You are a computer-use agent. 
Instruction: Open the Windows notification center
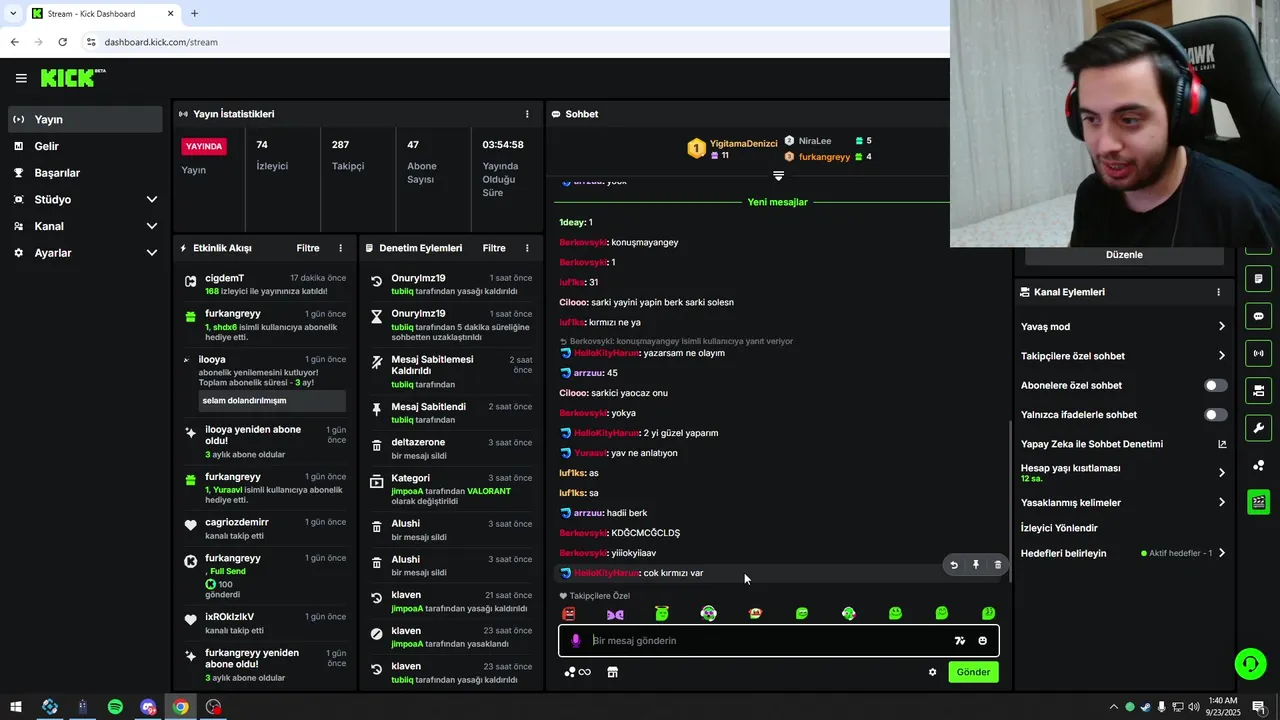[x=1258, y=707]
